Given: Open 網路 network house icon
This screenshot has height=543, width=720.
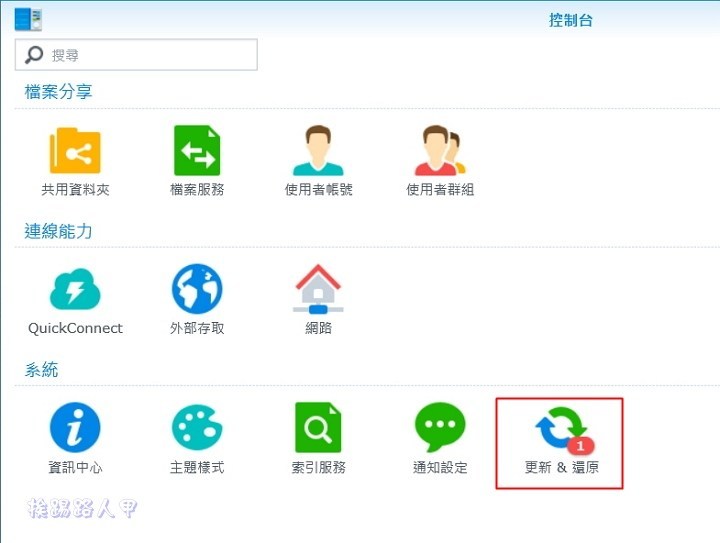Looking at the screenshot, I should pos(318,289).
